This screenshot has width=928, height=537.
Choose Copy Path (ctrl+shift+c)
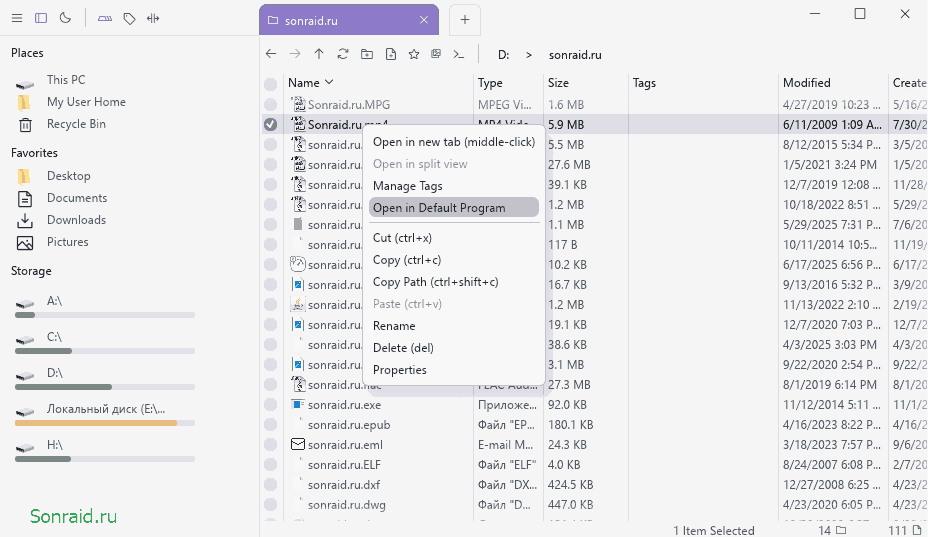point(453,282)
